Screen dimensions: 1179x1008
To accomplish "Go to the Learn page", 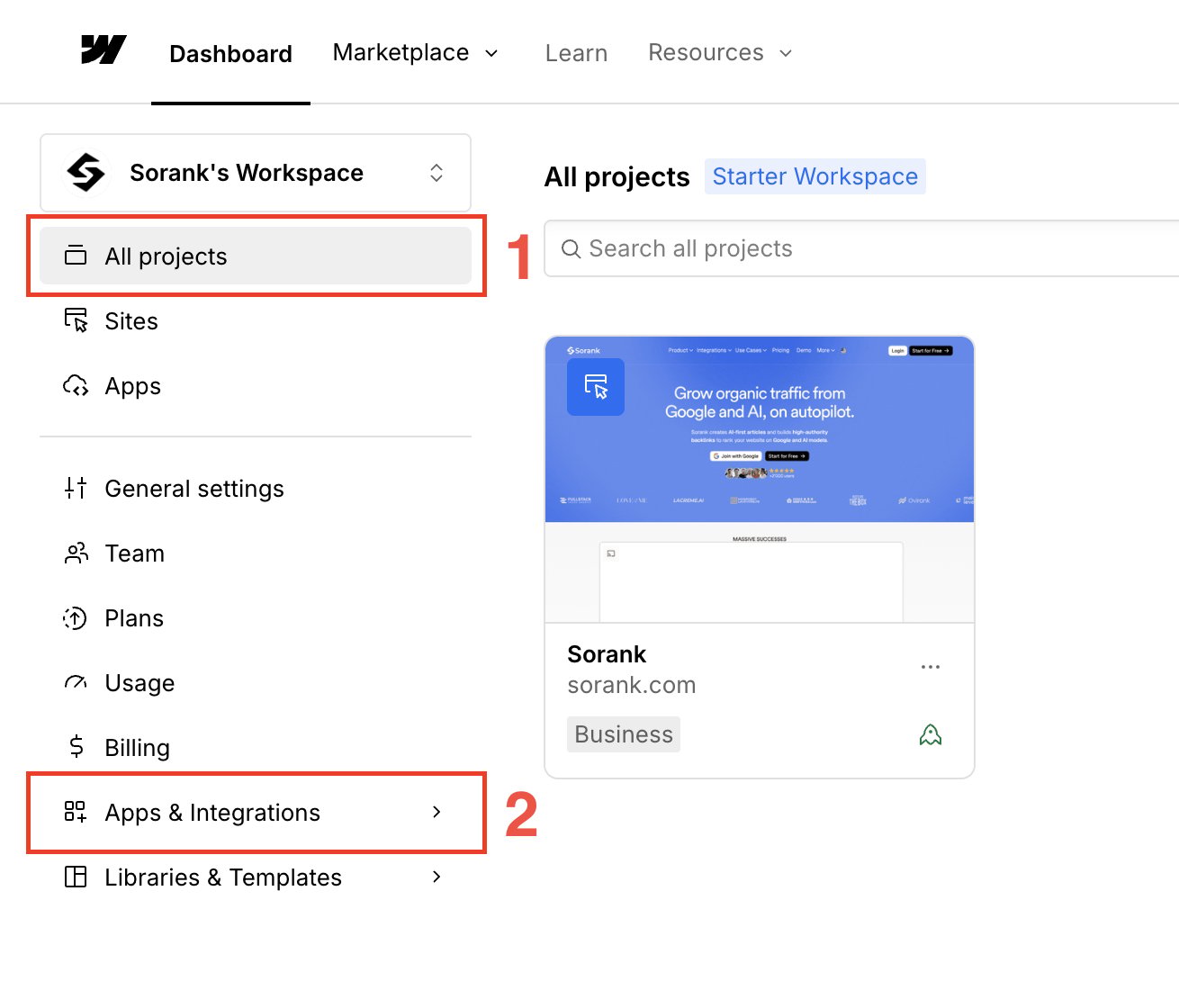I will (576, 53).
